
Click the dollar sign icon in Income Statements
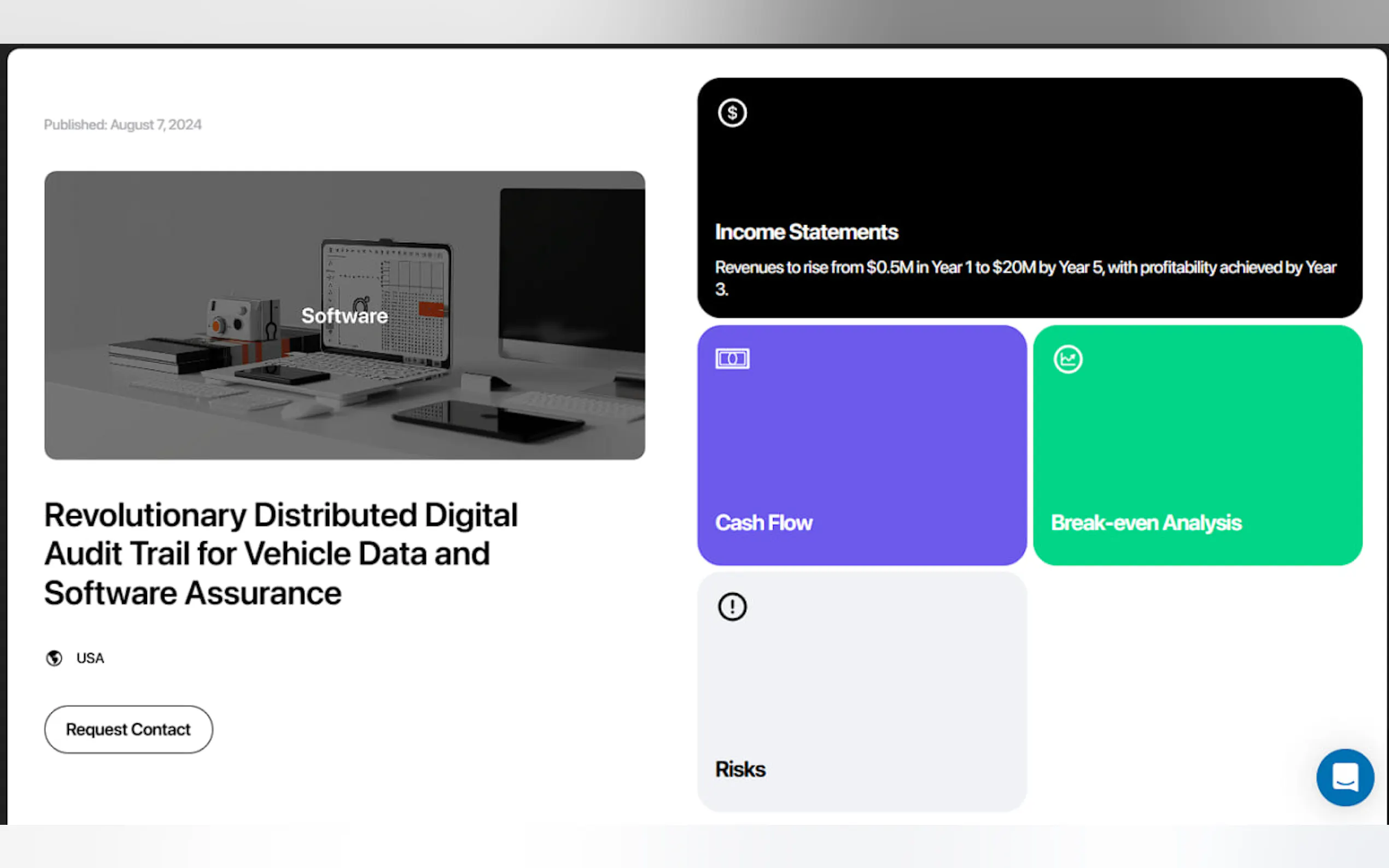click(x=732, y=113)
